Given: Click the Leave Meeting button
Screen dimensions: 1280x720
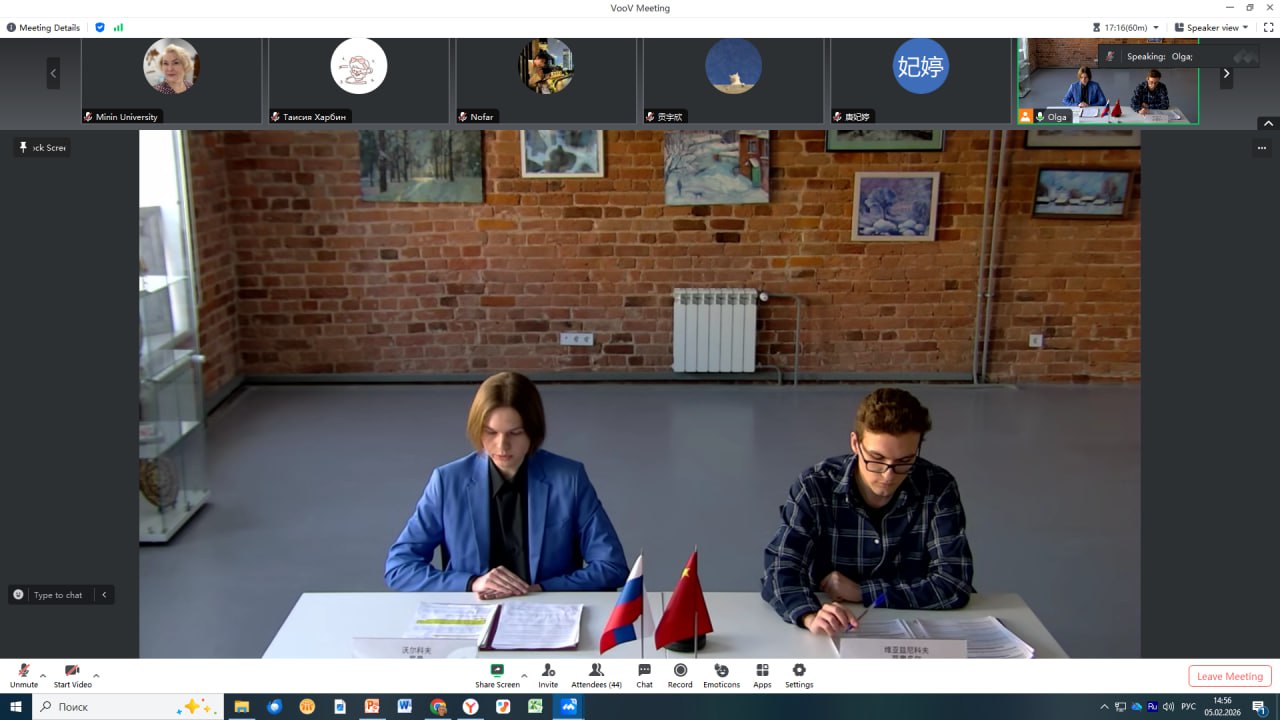Looking at the screenshot, I should [x=1230, y=676].
